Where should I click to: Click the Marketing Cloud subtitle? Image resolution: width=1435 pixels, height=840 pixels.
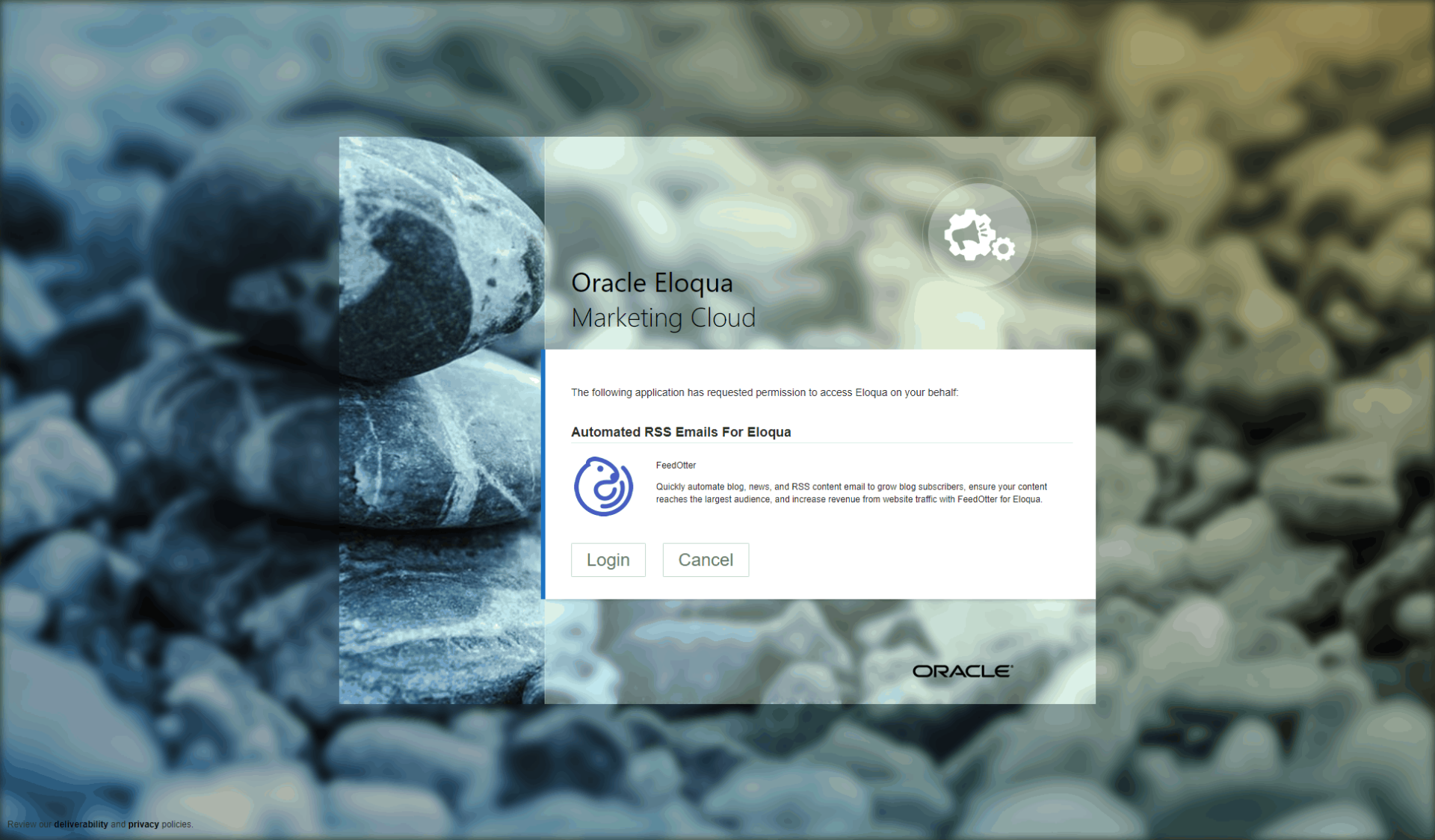(663, 318)
